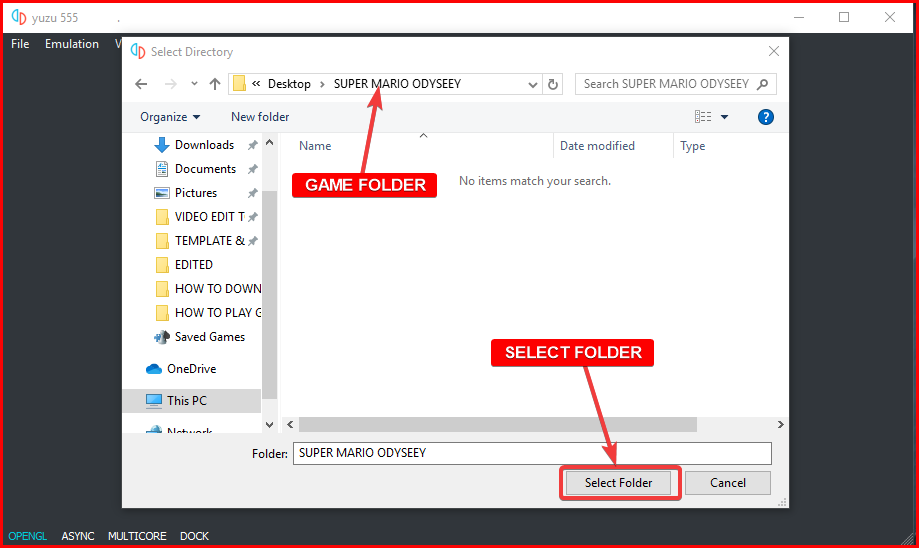919x548 pixels.
Task: Click the pin icon beside Downloads
Action: (253, 145)
